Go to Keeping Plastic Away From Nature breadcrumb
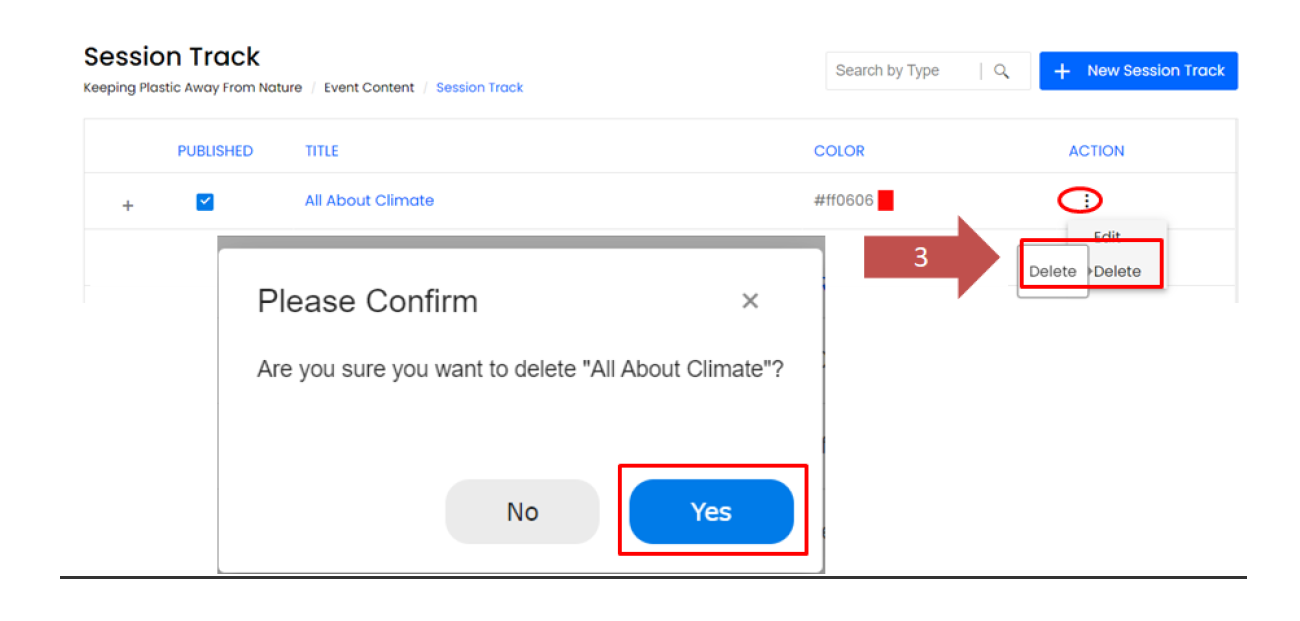This screenshot has height=621, width=1300. click(193, 88)
